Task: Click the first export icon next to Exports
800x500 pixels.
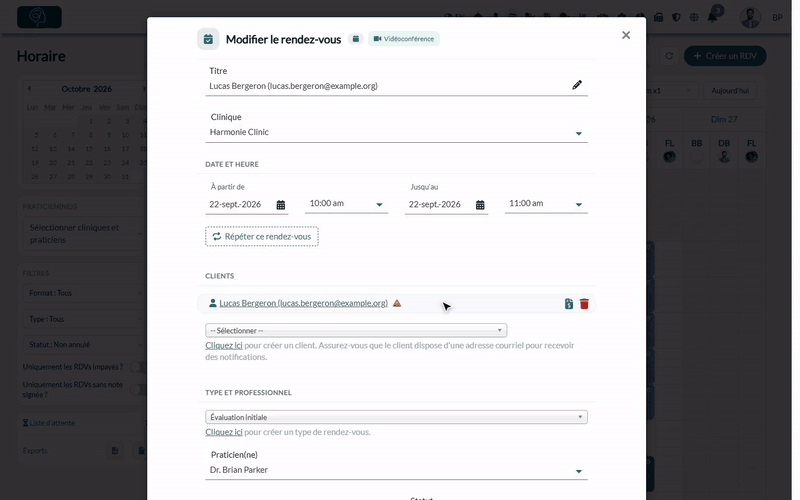Action: click(x=115, y=451)
